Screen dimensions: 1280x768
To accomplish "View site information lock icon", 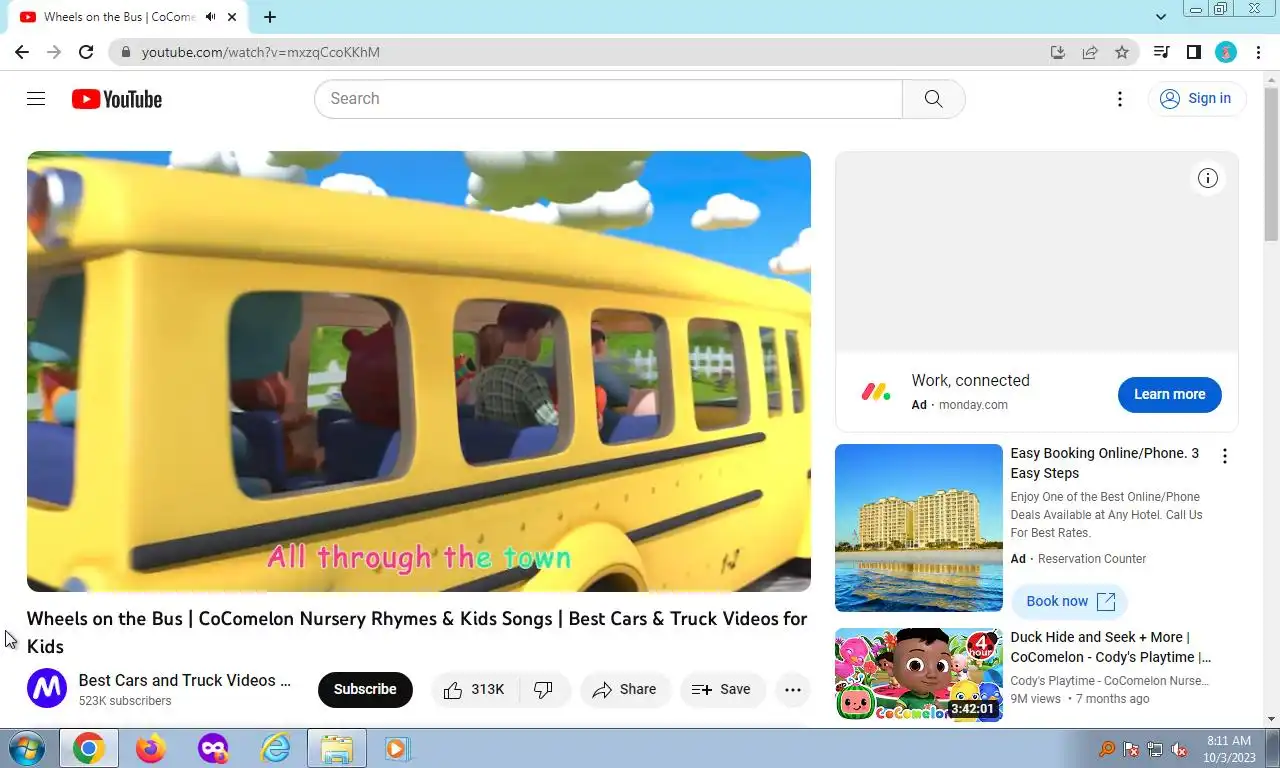I will (125, 52).
